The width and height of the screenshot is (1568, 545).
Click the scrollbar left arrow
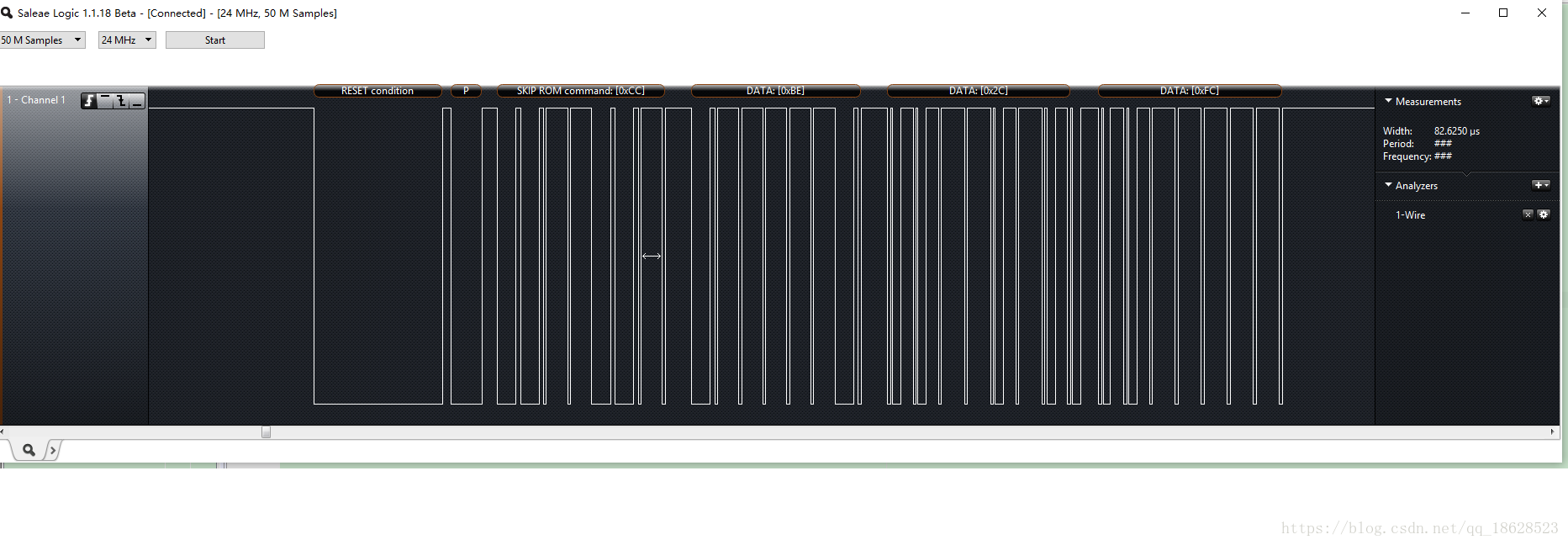(3, 432)
